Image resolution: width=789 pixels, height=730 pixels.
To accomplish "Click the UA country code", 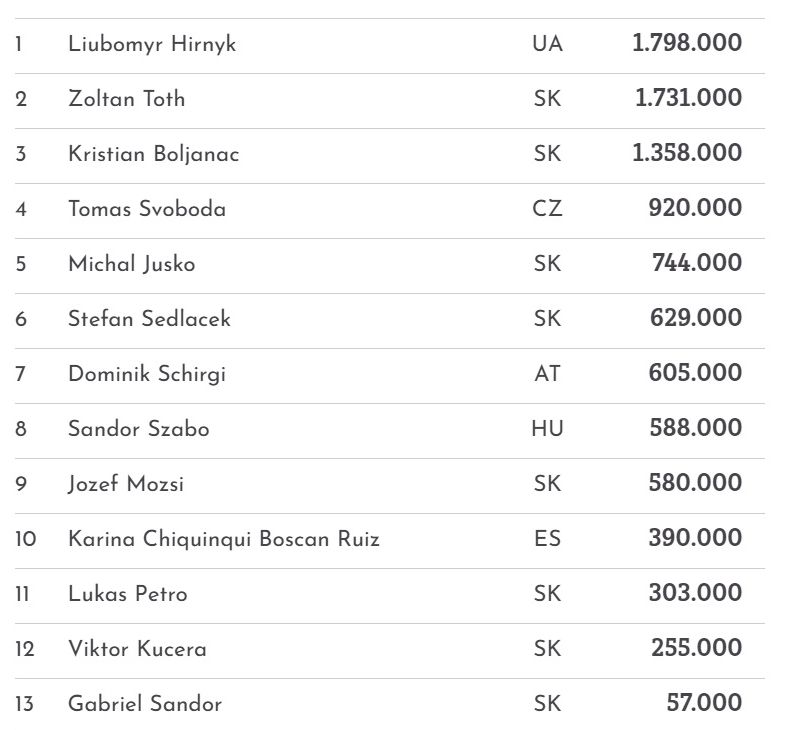I will (x=548, y=44).
